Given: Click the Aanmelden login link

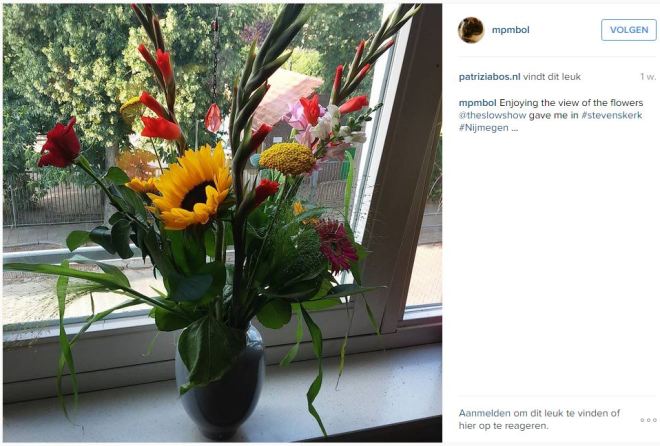Looking at the screenshot, I should 484,413.
